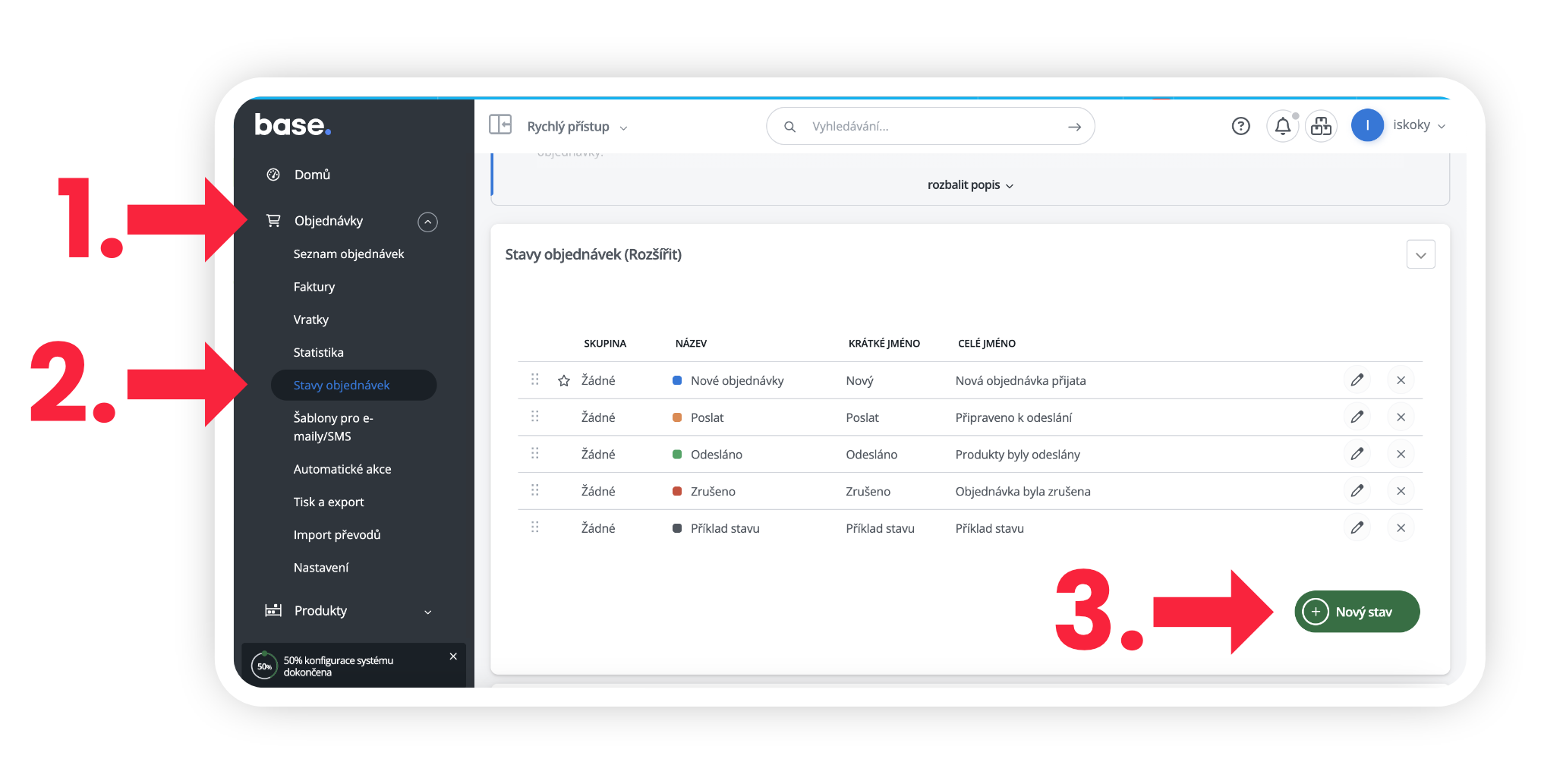Viewport: 1563px width, 784px height.
Task: Edit the Odesláno status
Action: tap(1357, 454)
